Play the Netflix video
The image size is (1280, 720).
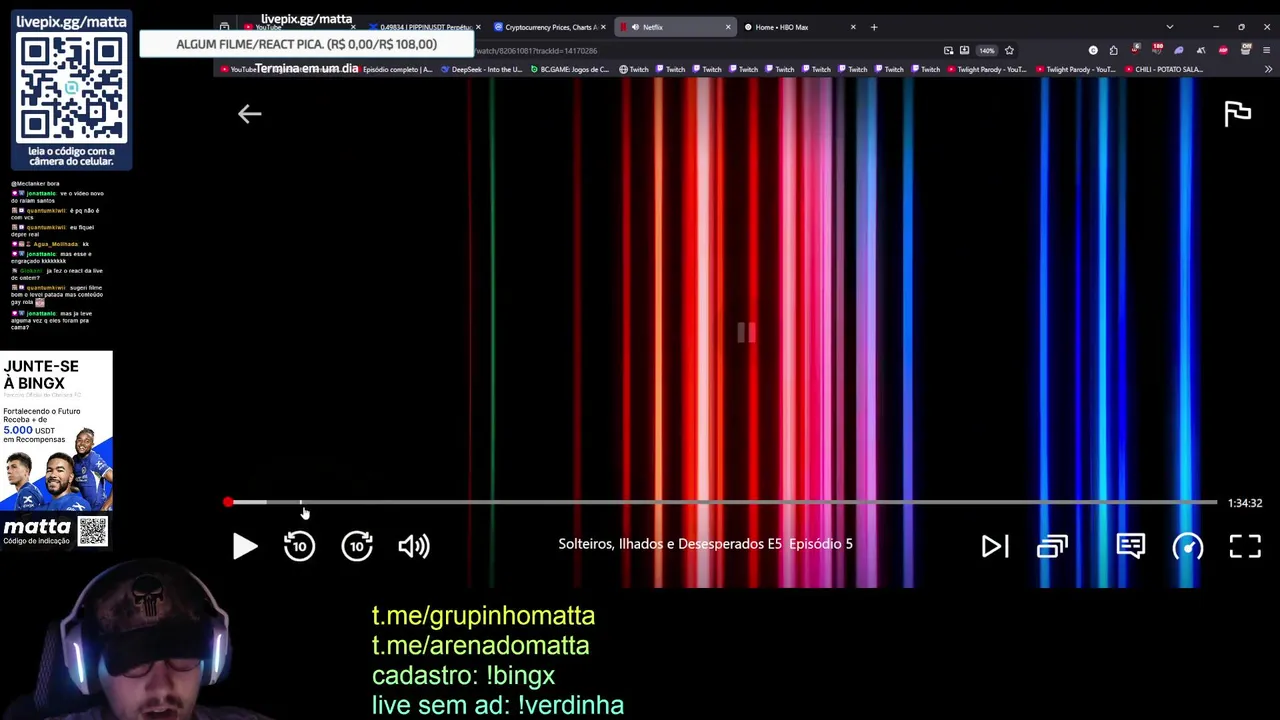(x=245, y=546)
